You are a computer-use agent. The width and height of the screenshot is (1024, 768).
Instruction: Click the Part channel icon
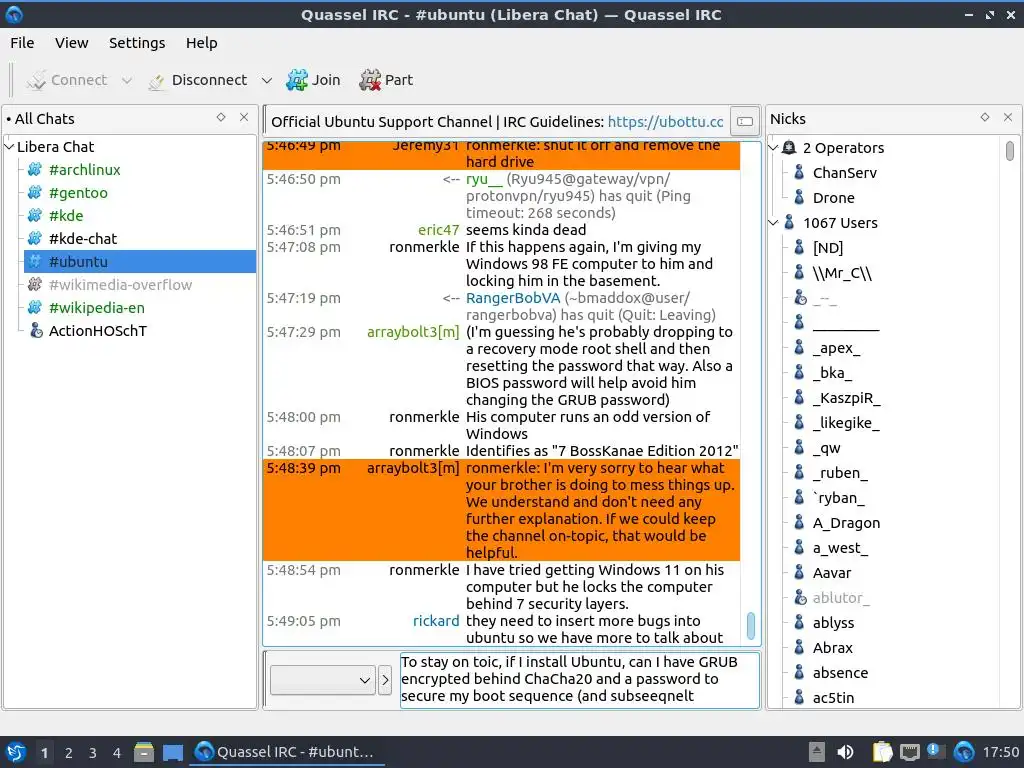tap(370, 80)
